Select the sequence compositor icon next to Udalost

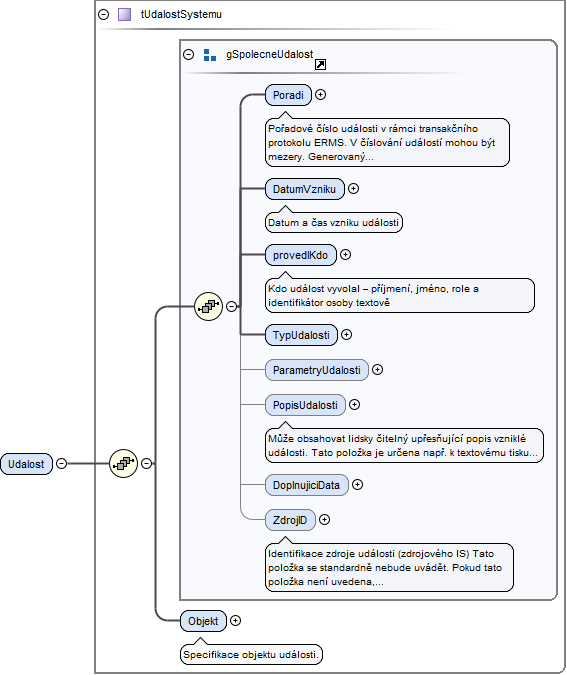point(124,464)
